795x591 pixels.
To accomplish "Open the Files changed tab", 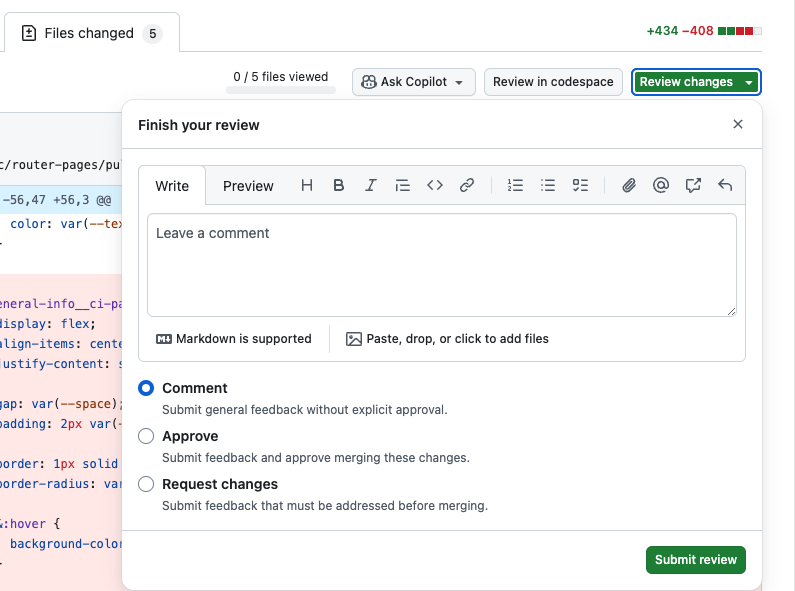I will tap(92, 33).
